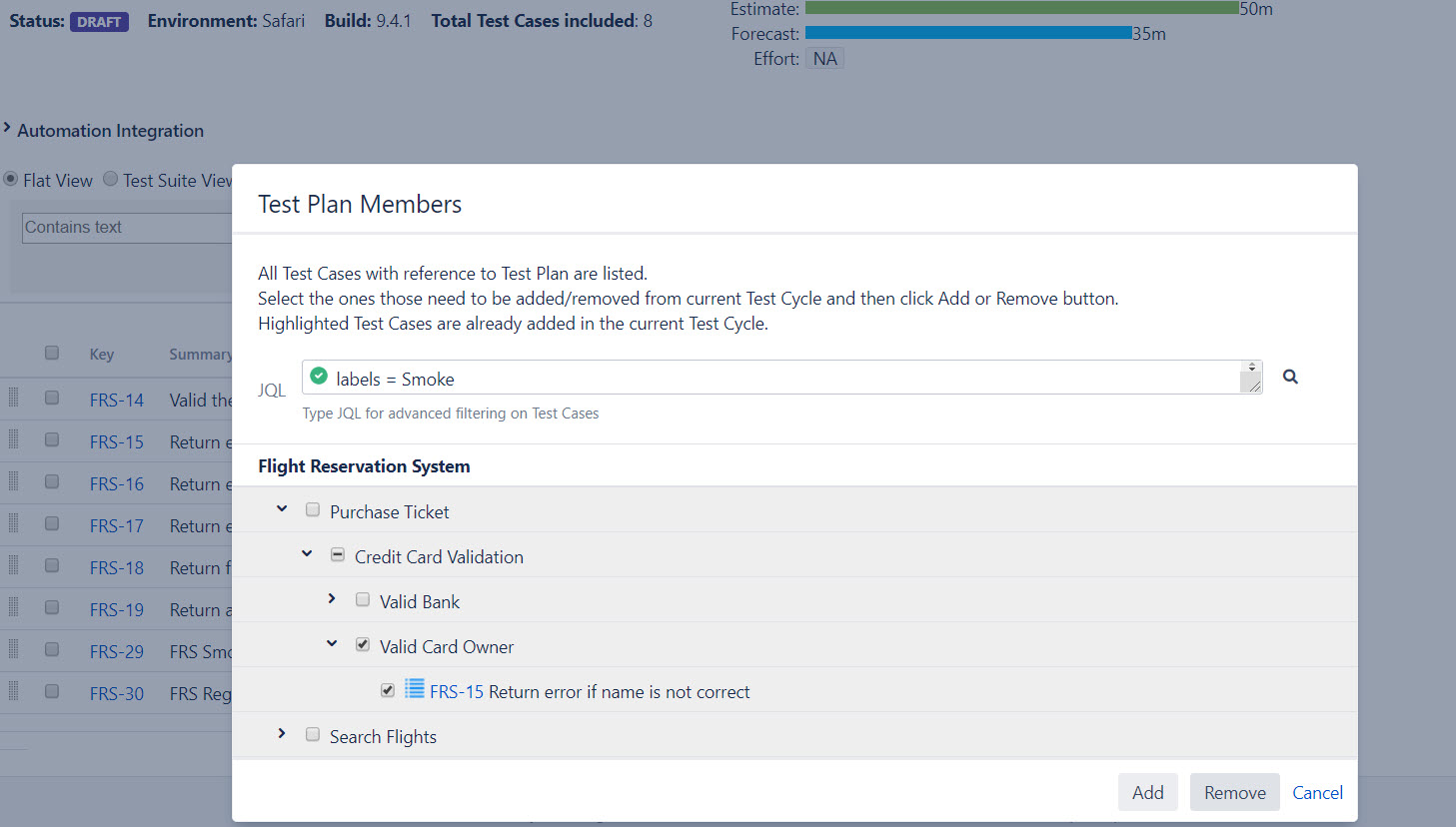This screenshot has height=827, width=1456.
Task: Check the Valid Bank checkbox
Action: [x=363, y=599]
